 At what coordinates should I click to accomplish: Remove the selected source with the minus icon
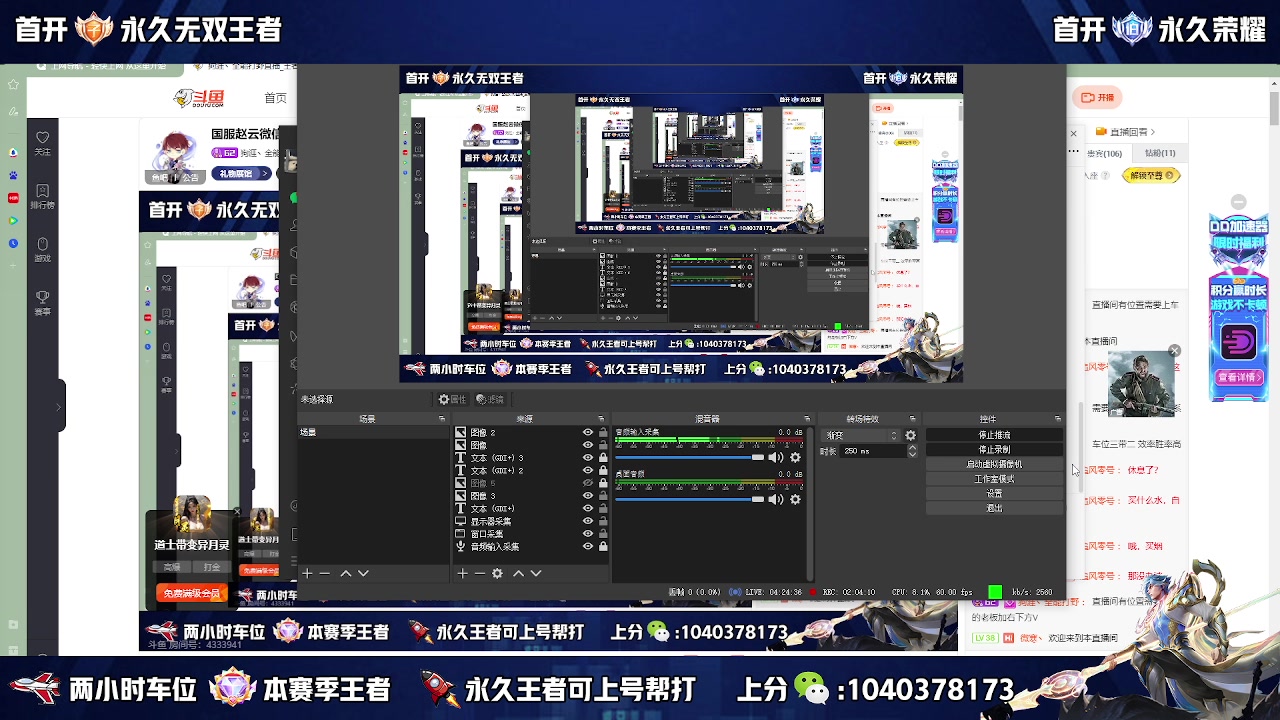pyautogui.click(x=479, y=573)
